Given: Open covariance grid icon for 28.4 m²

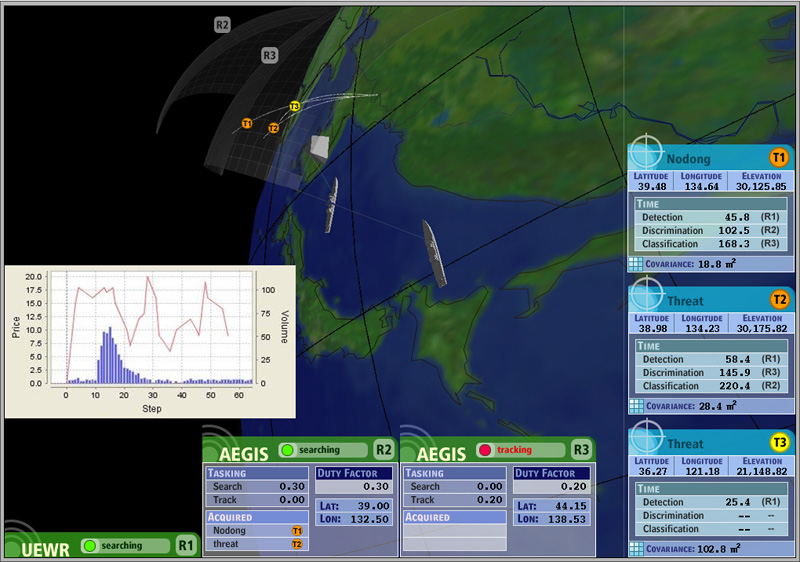Looking at the screenshot, I should click(x=636, y=406).
